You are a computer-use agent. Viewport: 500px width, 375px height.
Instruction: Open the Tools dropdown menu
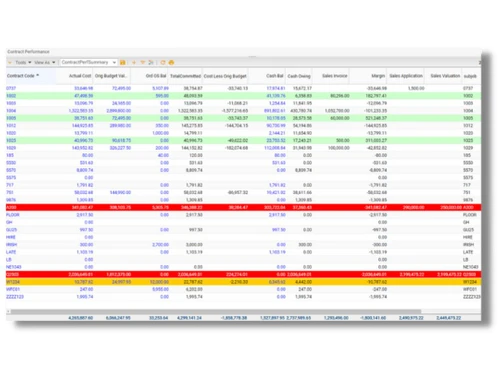pos(23,62)
